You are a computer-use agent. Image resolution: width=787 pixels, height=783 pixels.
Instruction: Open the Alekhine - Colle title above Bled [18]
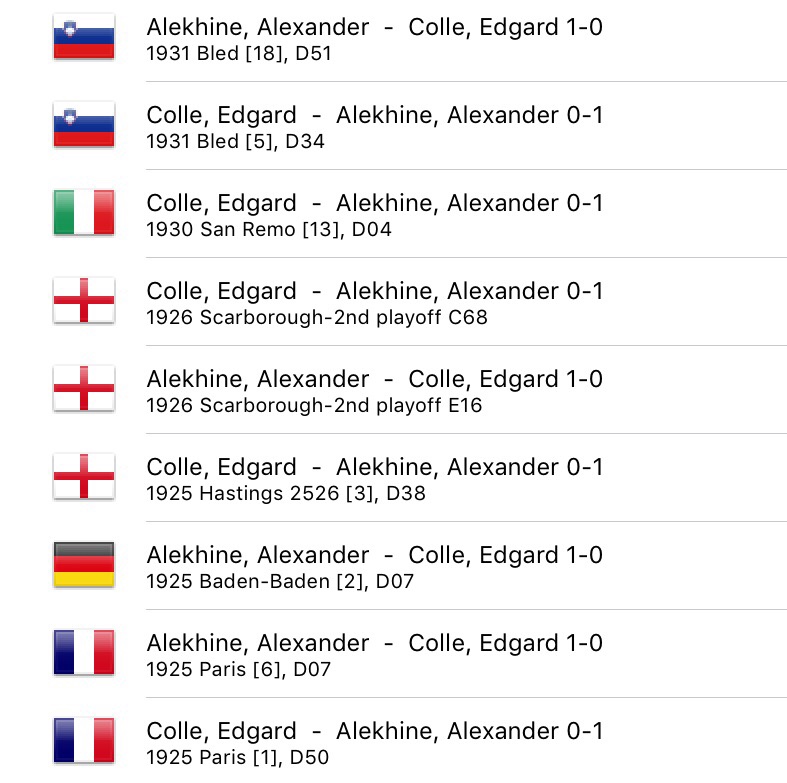pos(374,28)
